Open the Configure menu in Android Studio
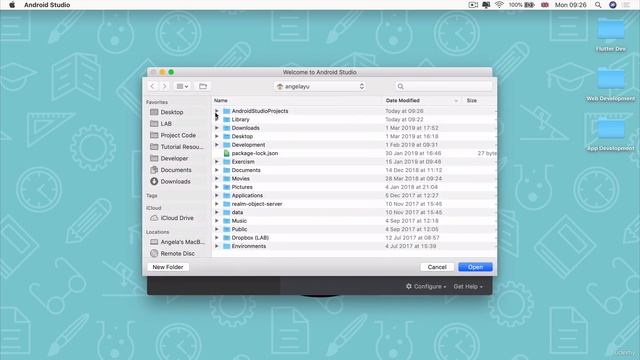Viewport: 640px width, 360px height. point(426,287)
